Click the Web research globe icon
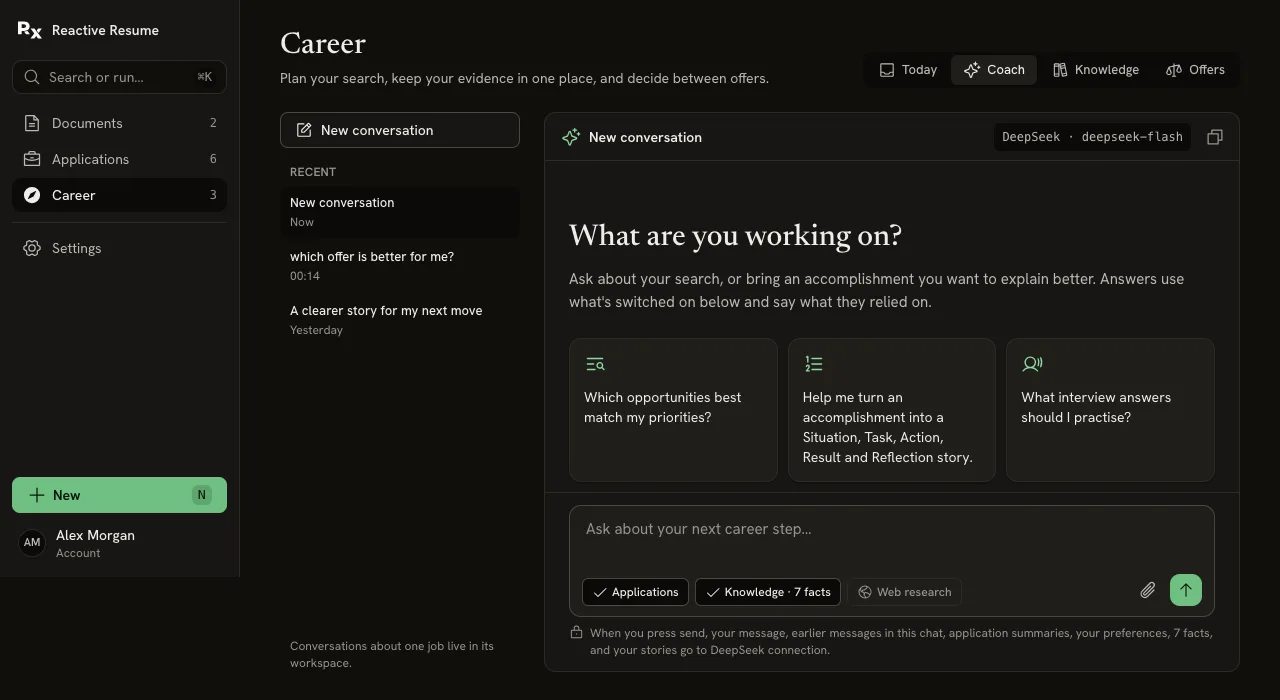 click(x=865, y=592)
